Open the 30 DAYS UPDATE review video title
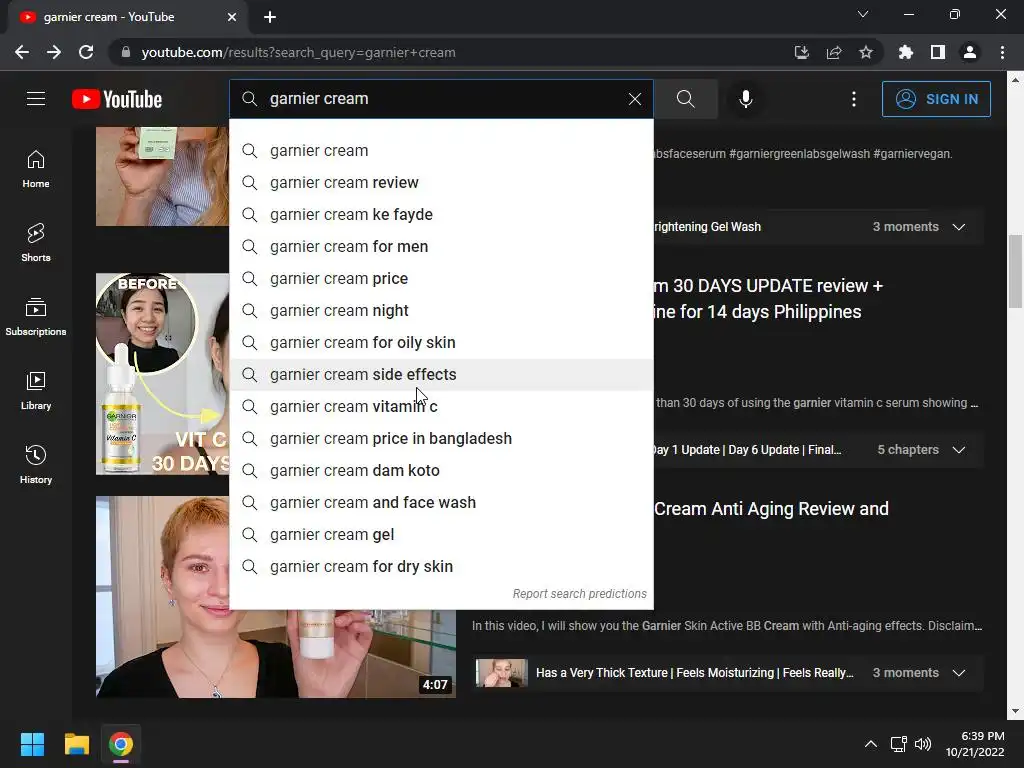Screen dimensions: 1024x768 click(769, 298)
